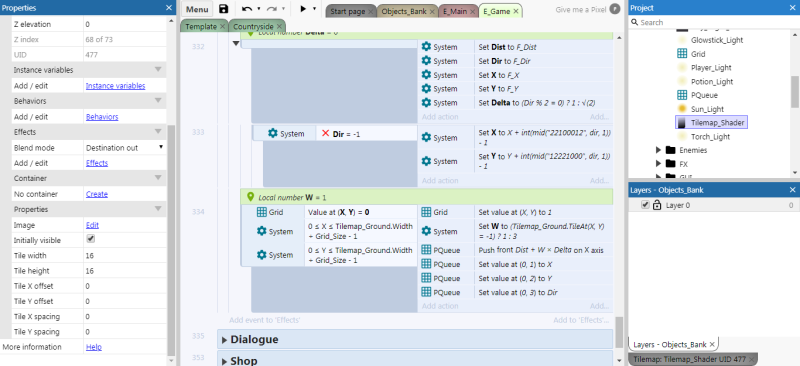This screenshot has width=800, height=366.
Task: Collapse the Effects section
Action: click(x=158, y=132)
